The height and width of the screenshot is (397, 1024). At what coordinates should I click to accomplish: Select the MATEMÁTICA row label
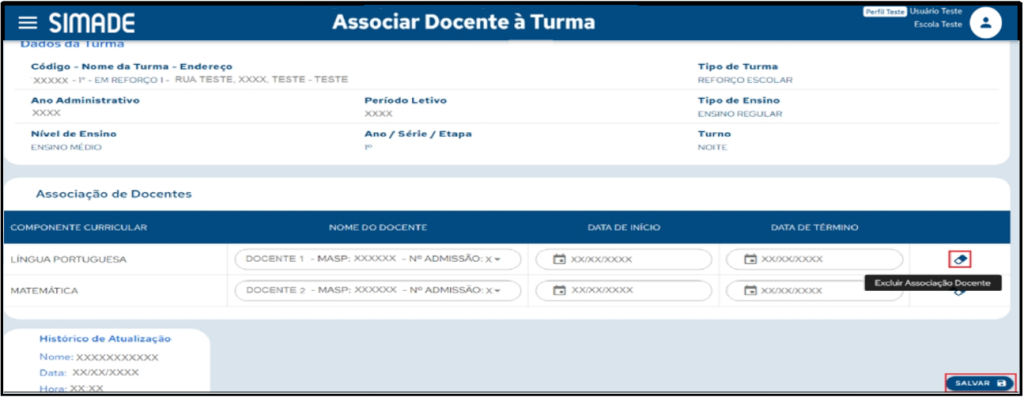[x=44, y=290]
